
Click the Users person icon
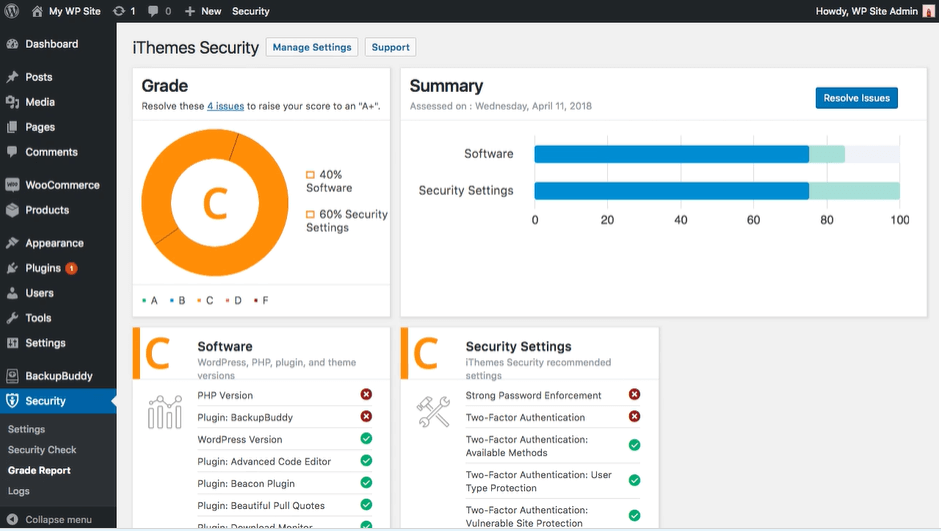(12, 293)
